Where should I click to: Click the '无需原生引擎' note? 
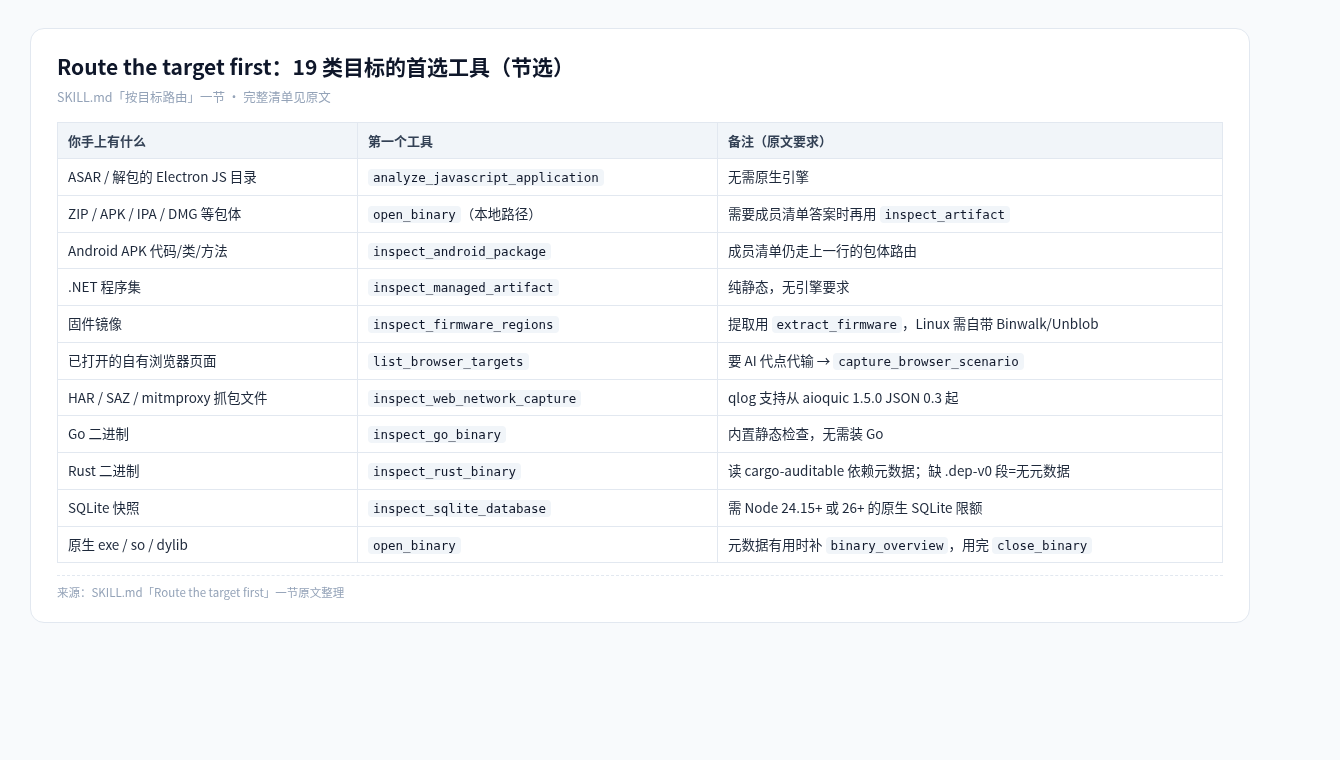tap(768, 177)
